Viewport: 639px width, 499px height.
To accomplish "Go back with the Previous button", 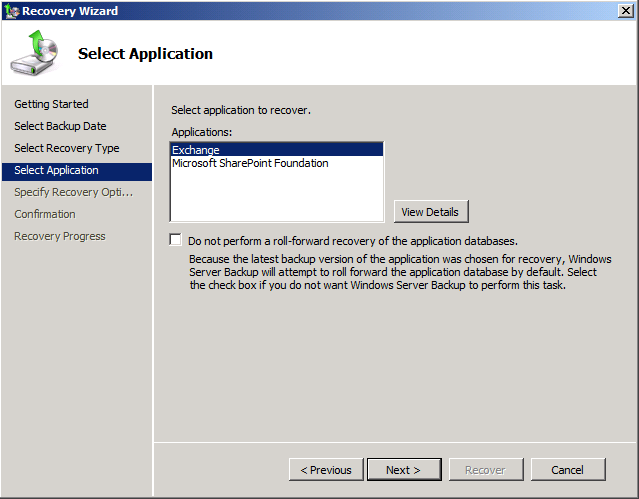I will [326, 469].
